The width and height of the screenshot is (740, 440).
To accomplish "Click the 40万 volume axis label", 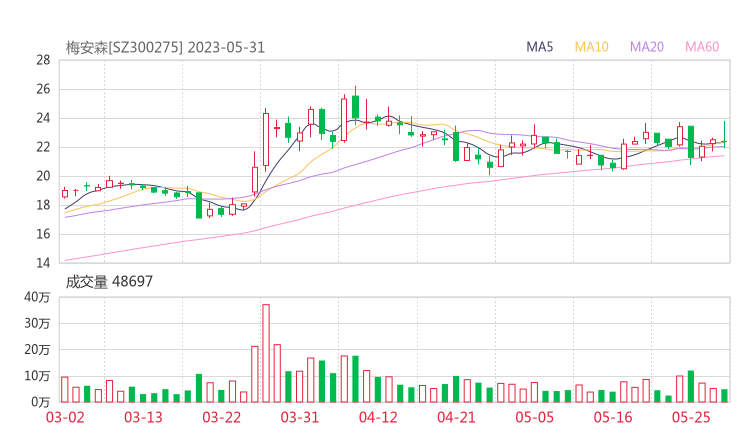I will (37, 297).
